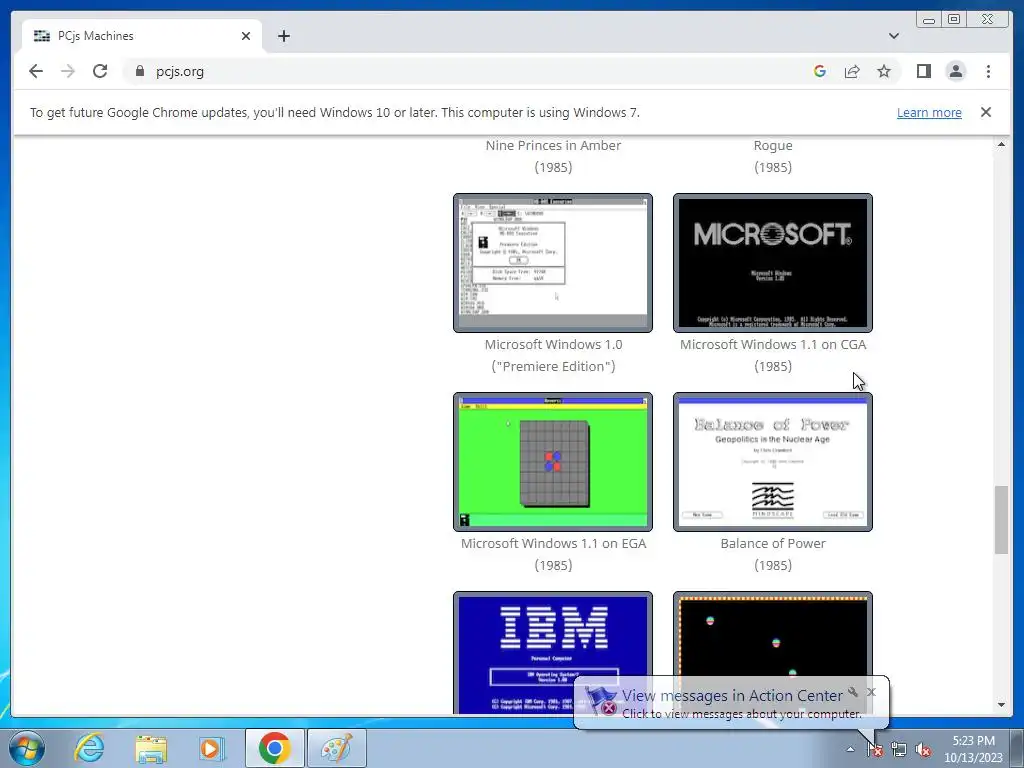Screen dimensions: 1024x768
Task: Close the PCjs Machines tab
Action: click(x=246, y=36)
